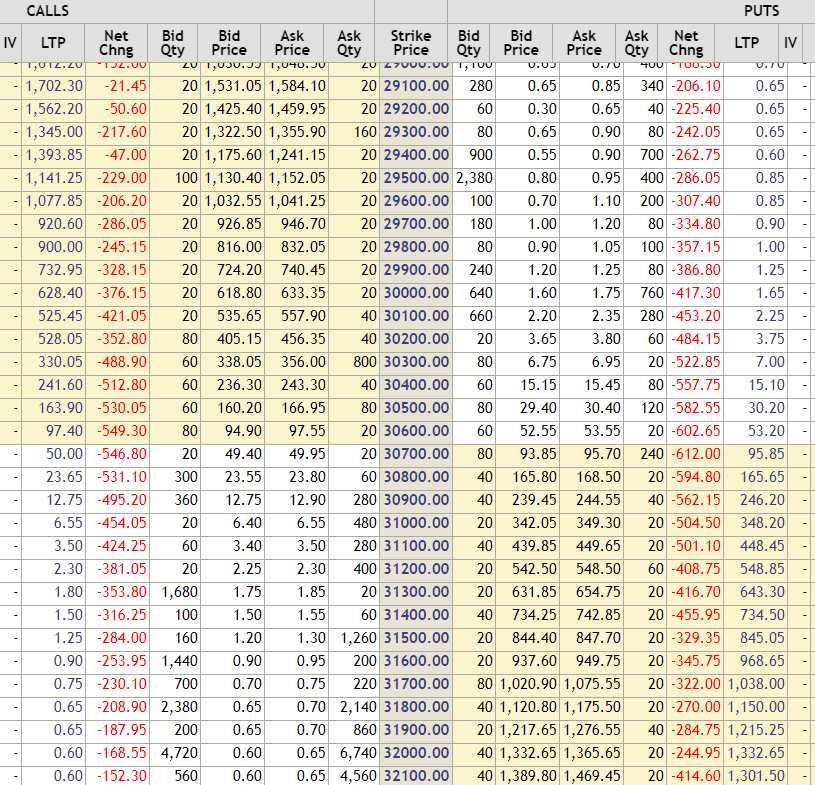Image resolution: width=815 pixels, height=785 pixels.
Task: Select puts LTP value 968.65
Action: point(763,661)
